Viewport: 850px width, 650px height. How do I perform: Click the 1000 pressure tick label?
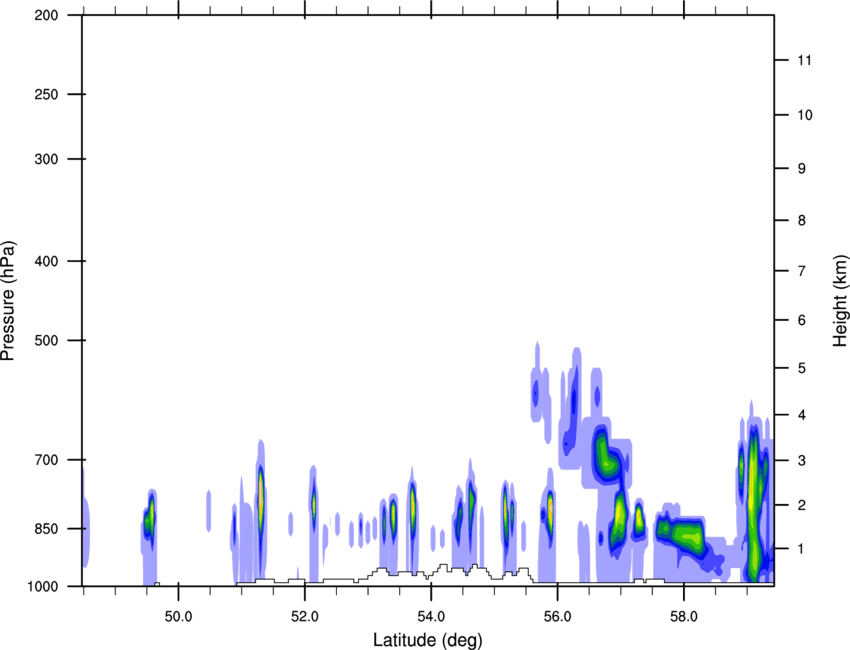point(43,586)
